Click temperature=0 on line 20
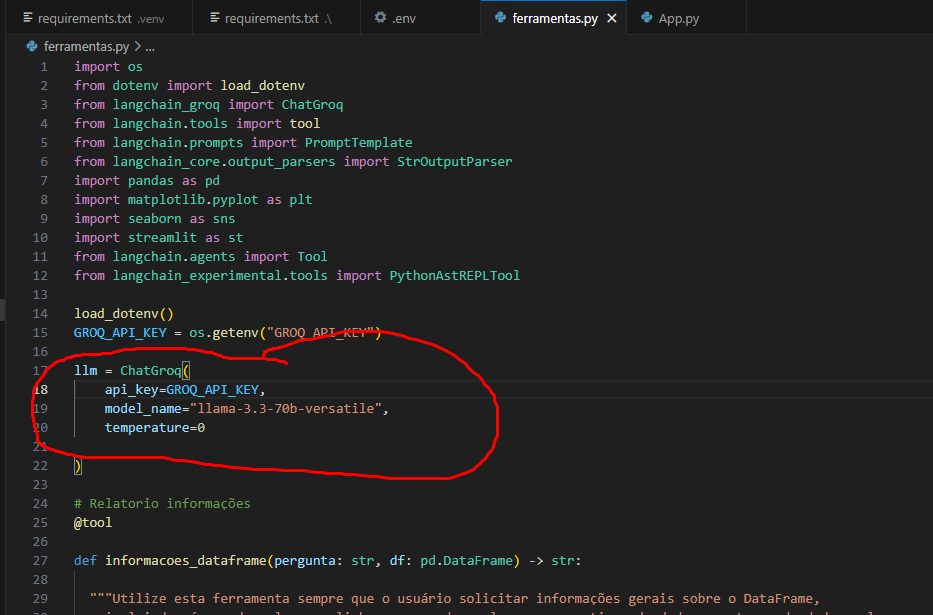Viewport: 933px width, 615px height. 155,428
